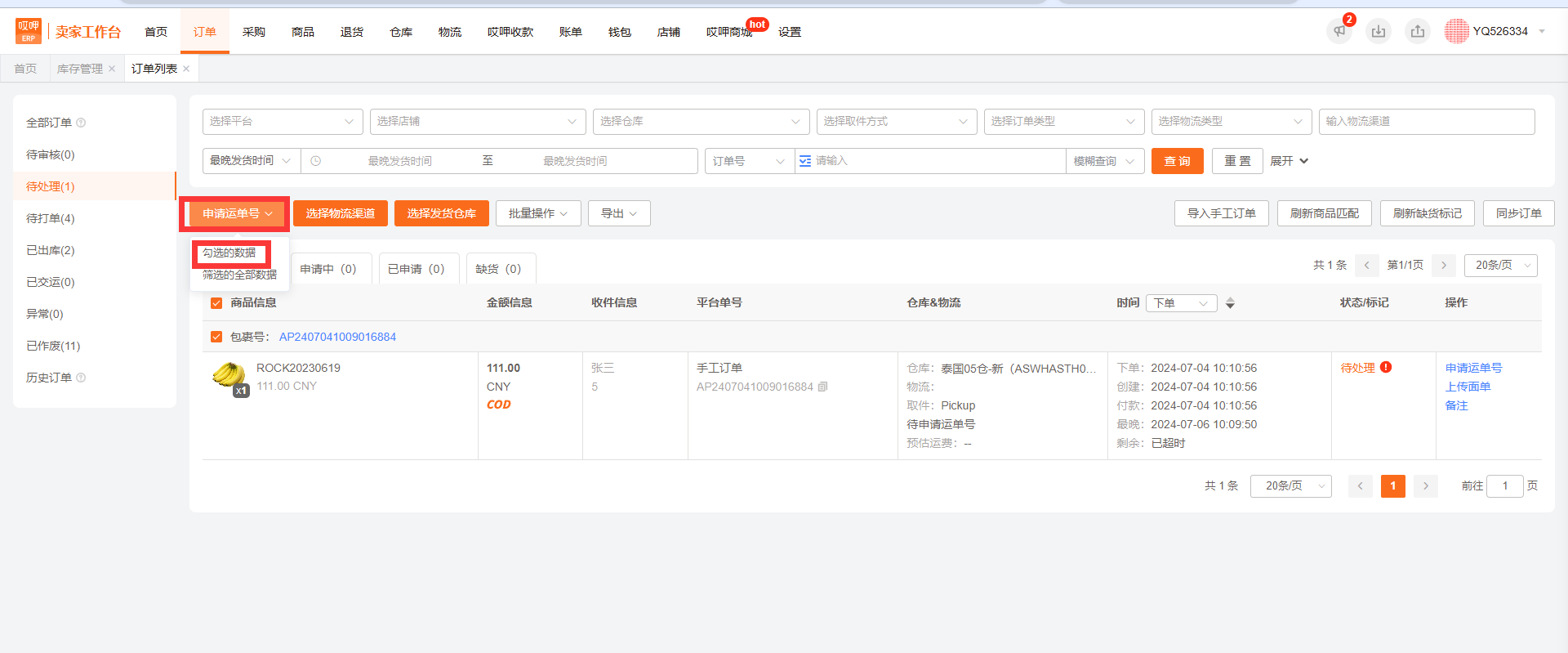Select 勾选的数据 menu option

tap(229, 253)
